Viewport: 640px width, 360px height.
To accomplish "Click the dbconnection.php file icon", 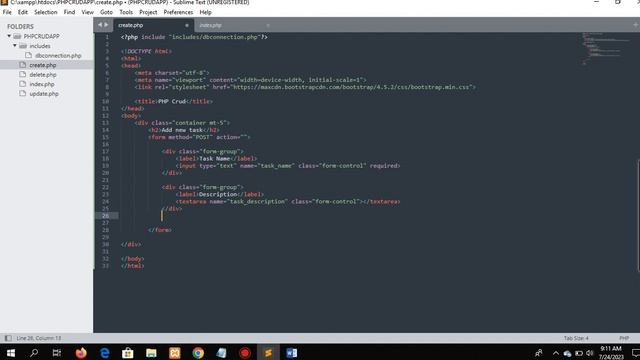I will (x=28, y=55).
